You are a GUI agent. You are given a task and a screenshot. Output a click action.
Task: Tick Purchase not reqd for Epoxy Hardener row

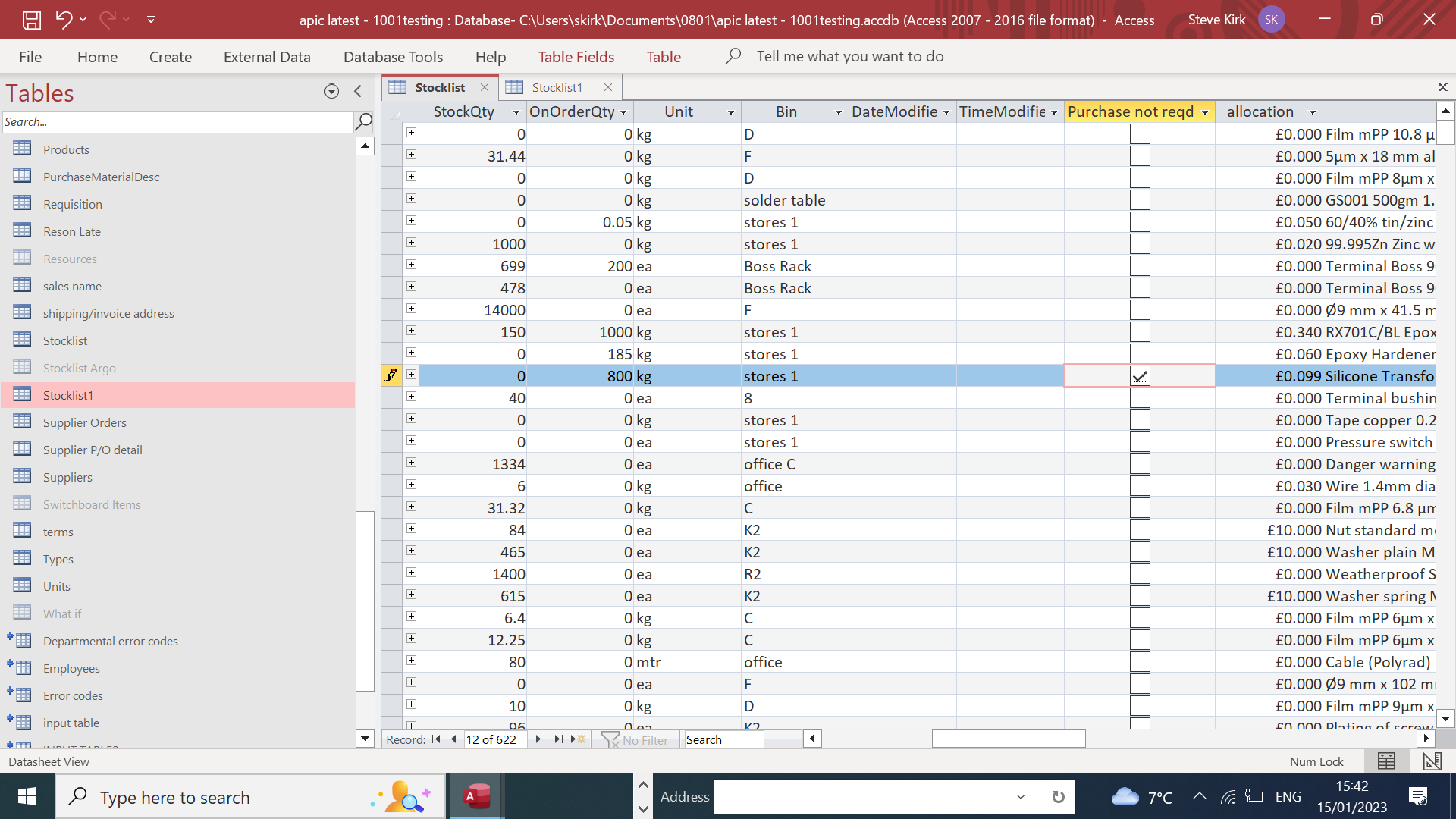click(x=1140, y=354)
